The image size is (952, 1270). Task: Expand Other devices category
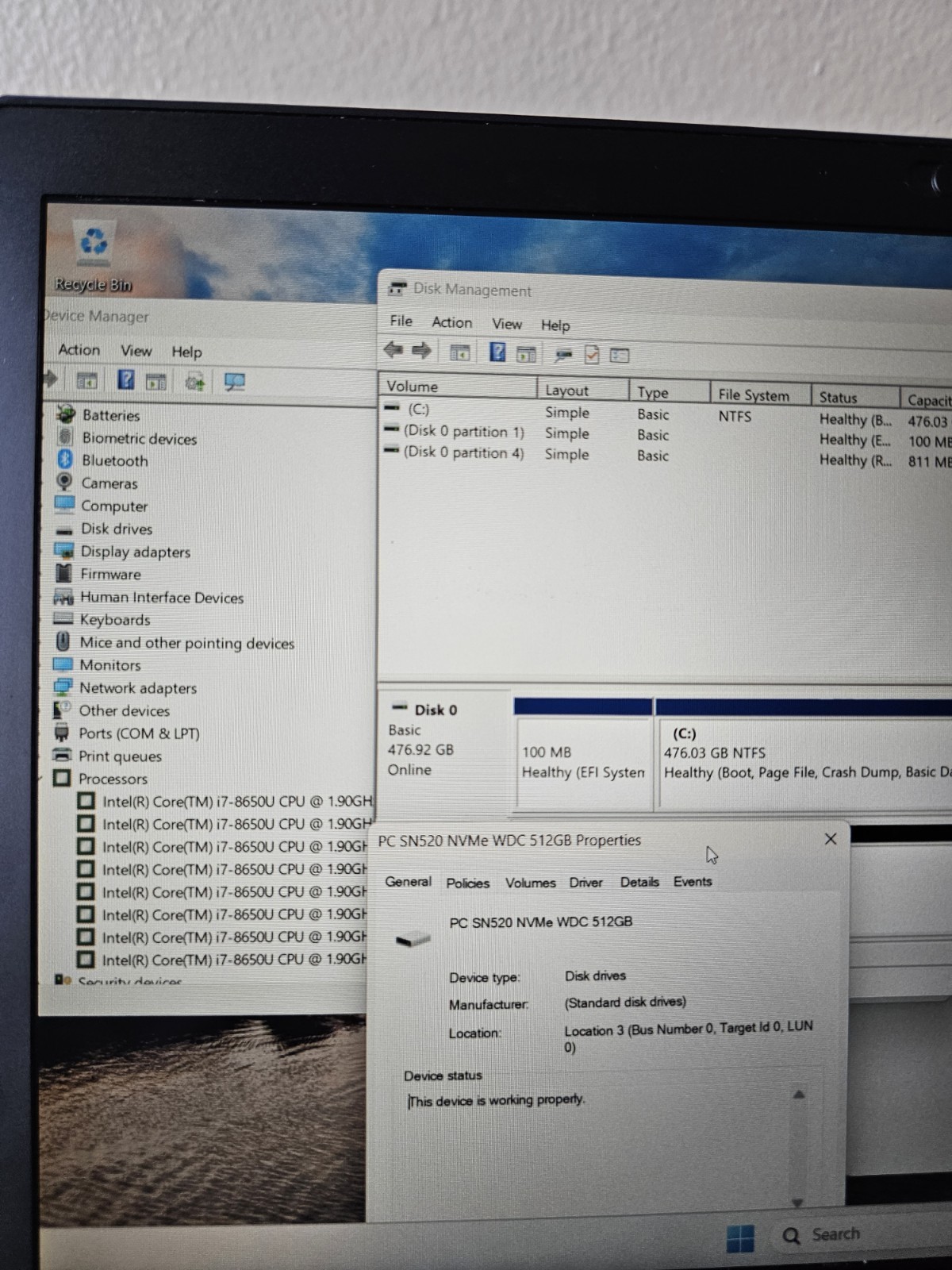[124, 711]
